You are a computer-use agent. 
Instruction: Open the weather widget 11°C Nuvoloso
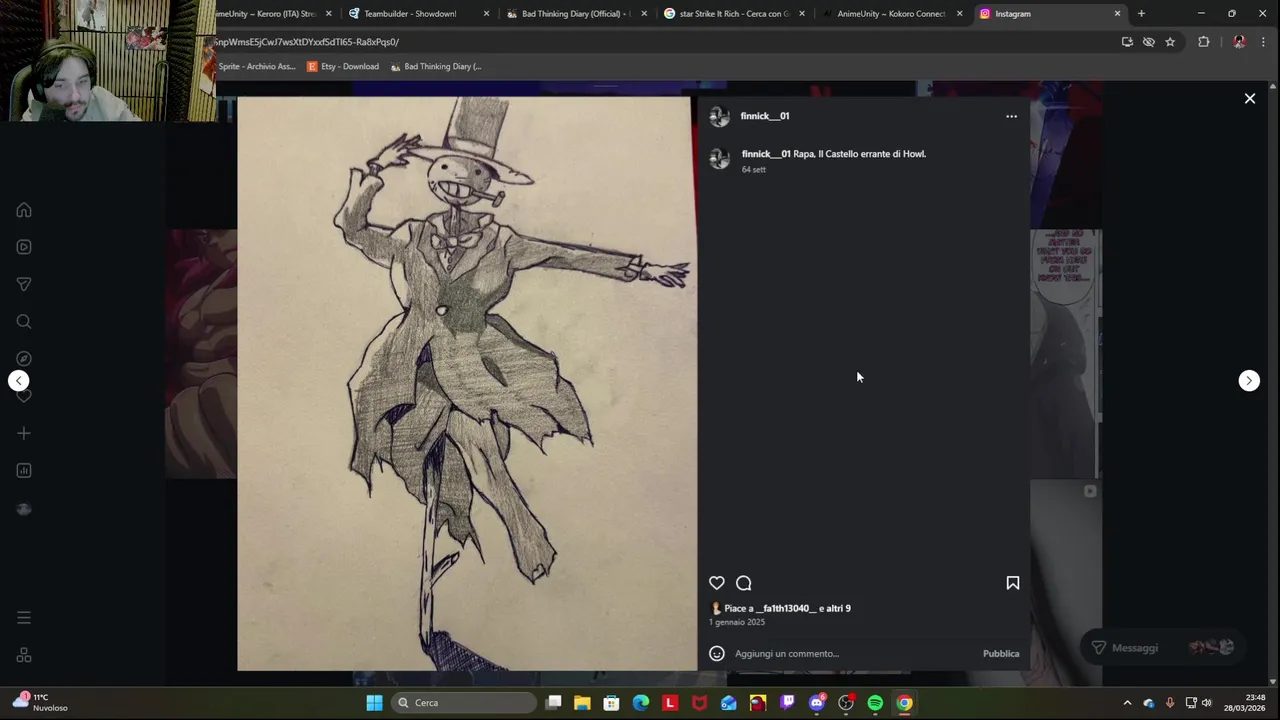click(x=40, y=702)
